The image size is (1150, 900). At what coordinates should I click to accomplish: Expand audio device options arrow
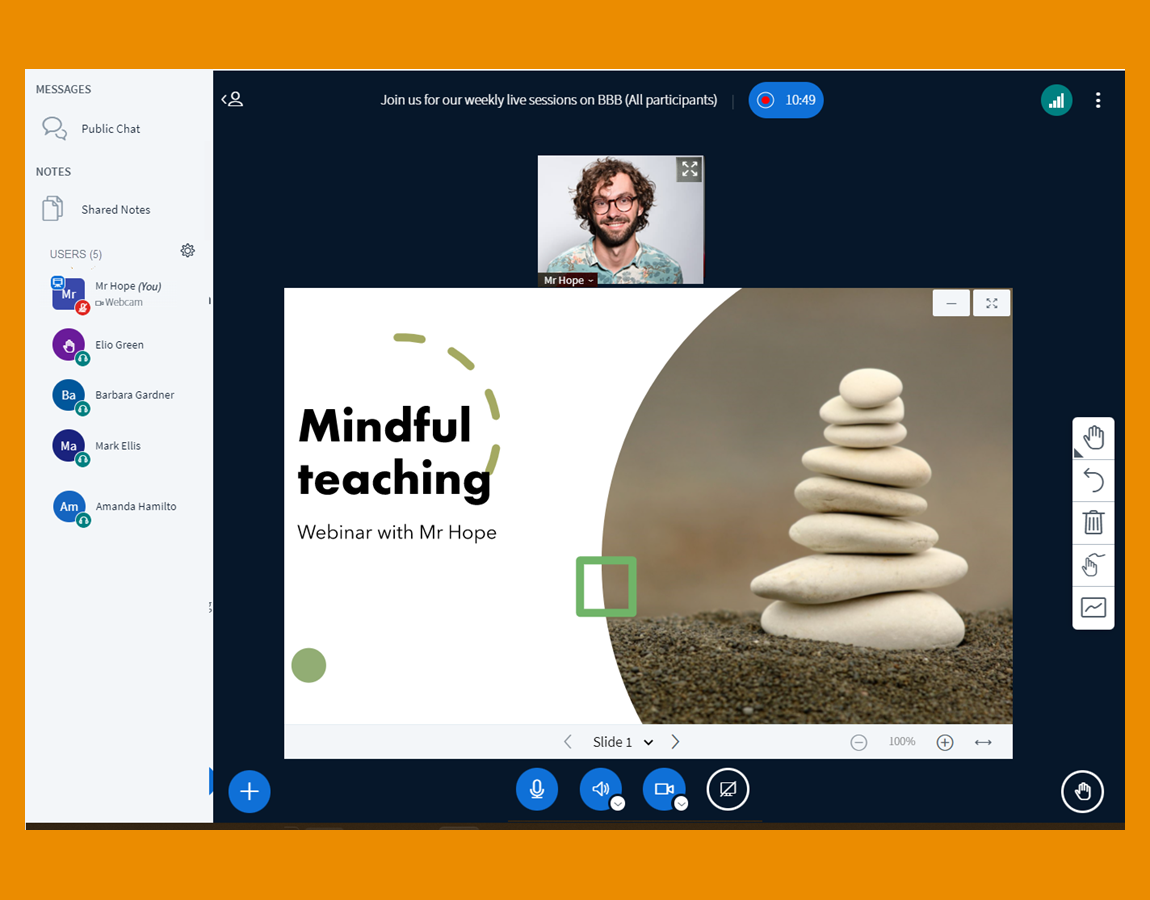pos(618,803)
